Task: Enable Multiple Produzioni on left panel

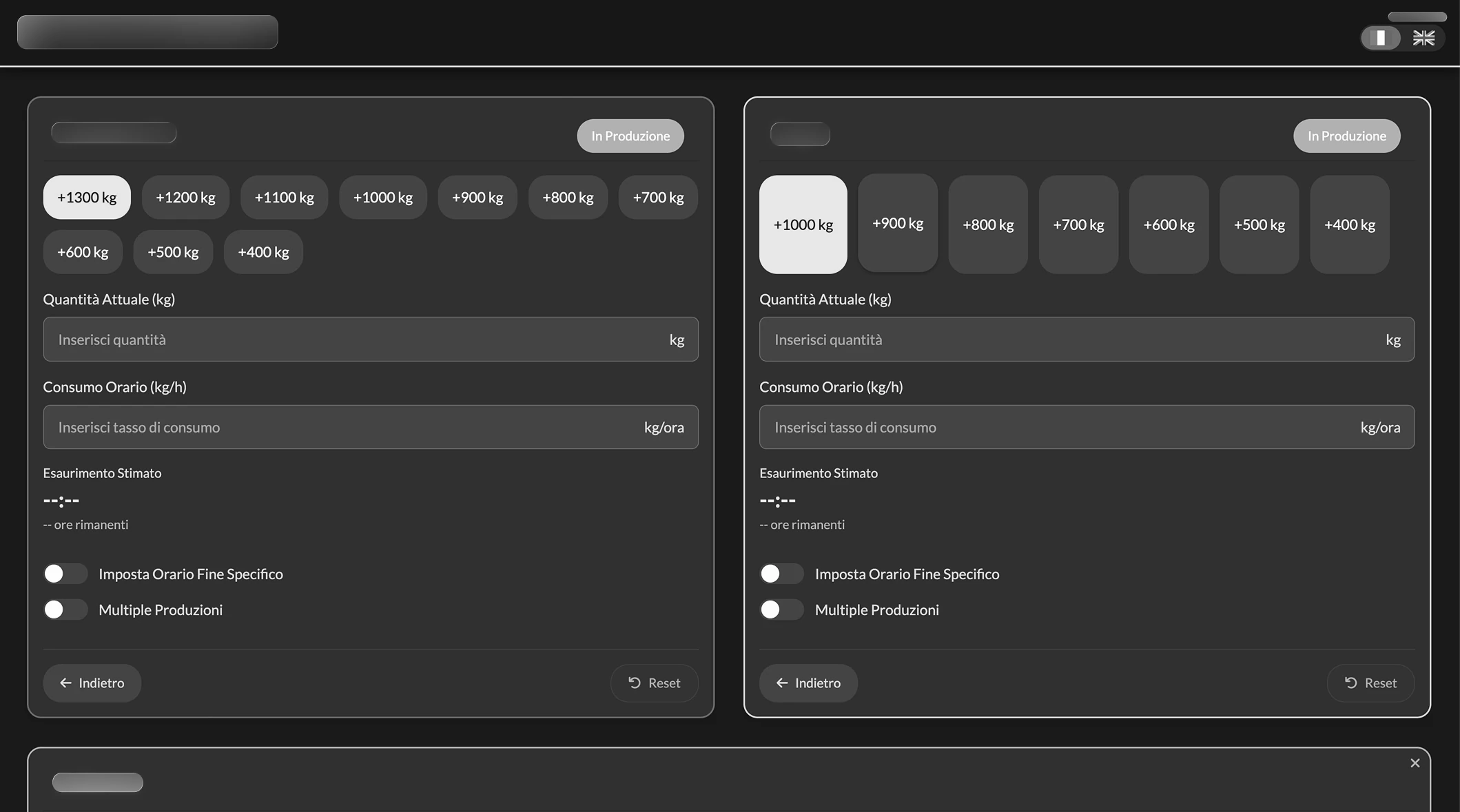Action: coord(65,609)
